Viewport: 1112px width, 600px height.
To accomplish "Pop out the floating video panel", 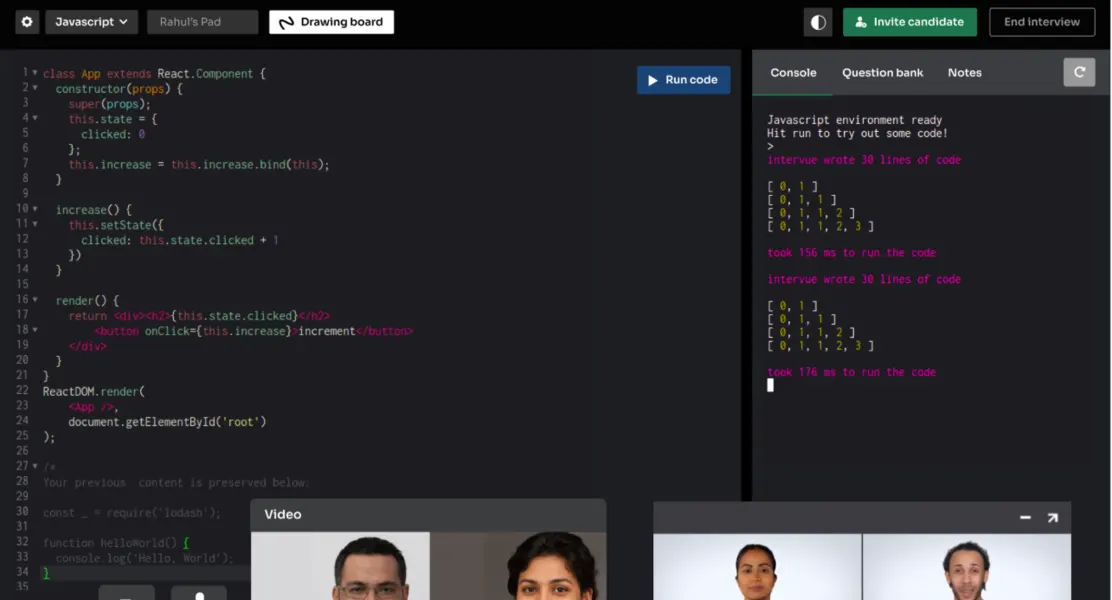I will click(1052, 518).
